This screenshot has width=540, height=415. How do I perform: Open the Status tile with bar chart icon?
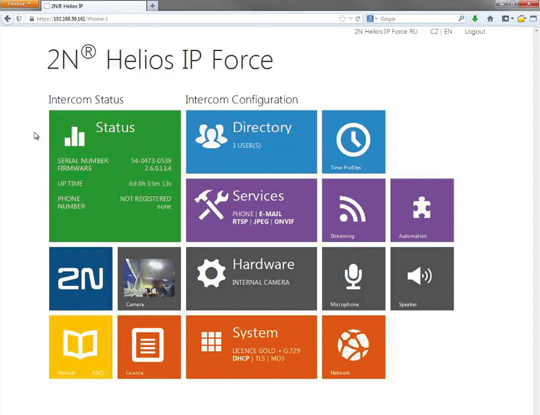(115, 176)
